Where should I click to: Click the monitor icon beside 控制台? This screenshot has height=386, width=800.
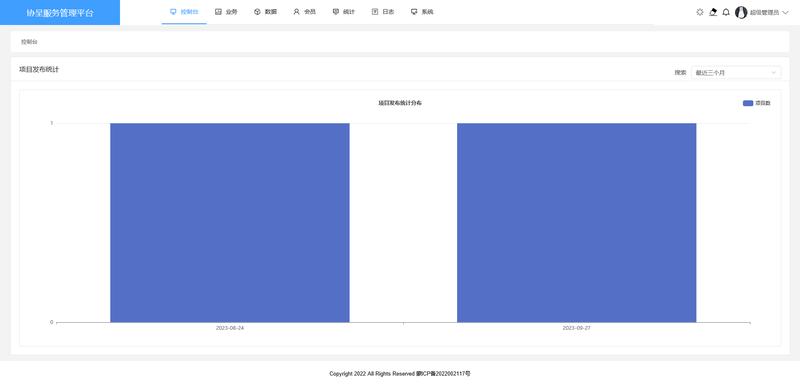(x=173, y=12)
